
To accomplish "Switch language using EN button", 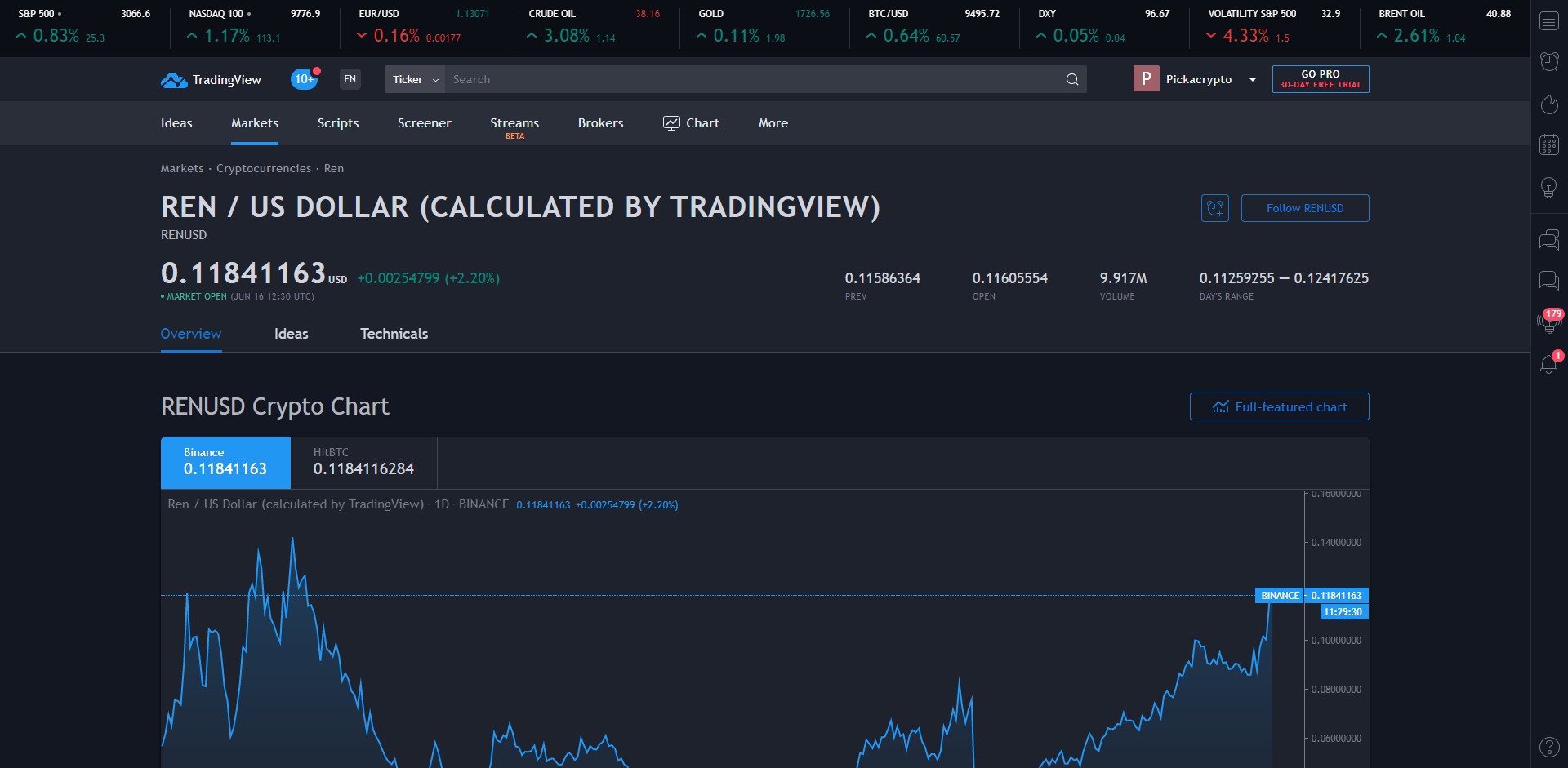I will coord(350,79).
